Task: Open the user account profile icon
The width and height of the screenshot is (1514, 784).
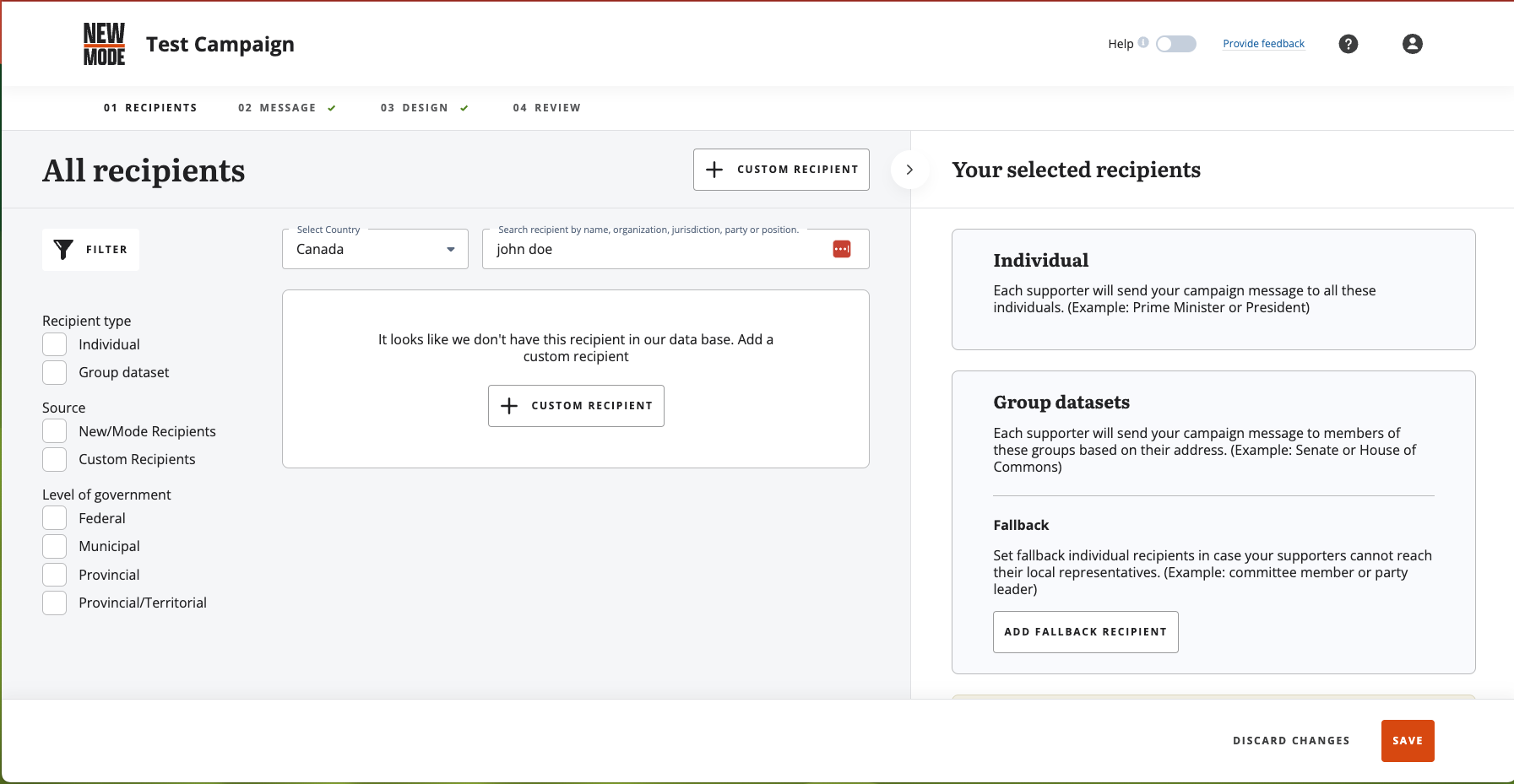Action: (1413, 44)
